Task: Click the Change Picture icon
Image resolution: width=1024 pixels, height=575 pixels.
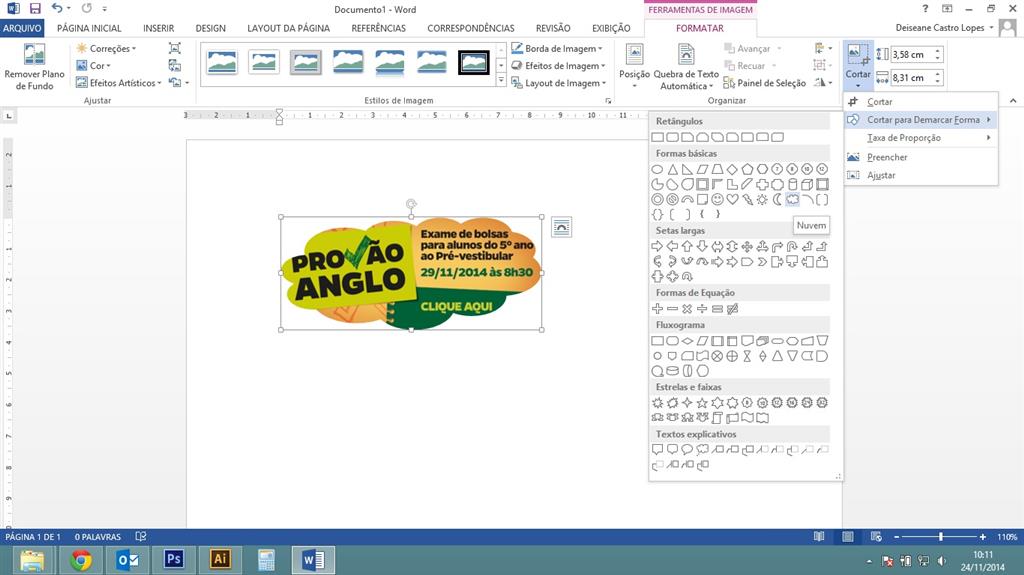Action: click(x=174, y=65)
